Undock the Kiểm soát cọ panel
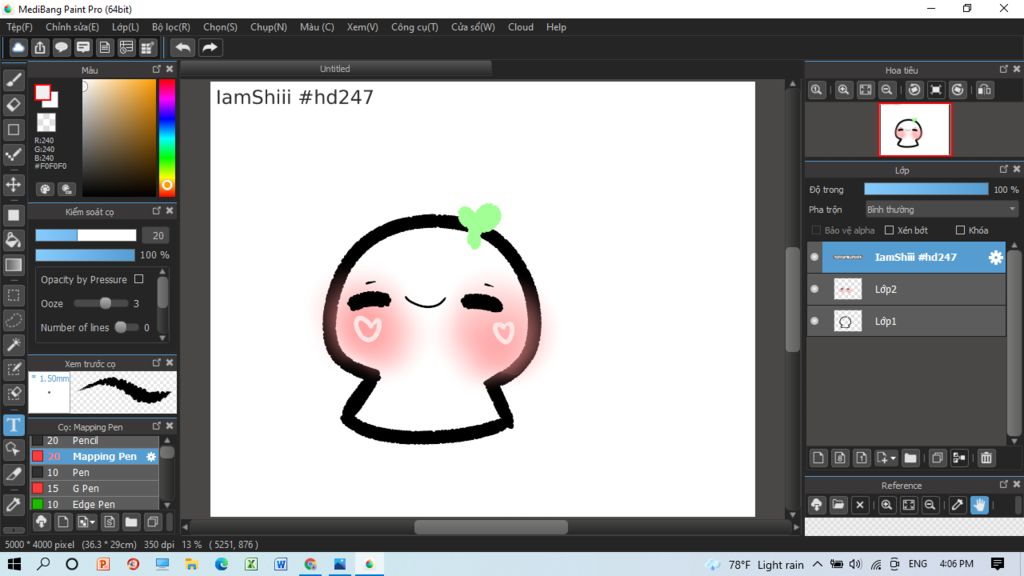 tap(156, 210)
